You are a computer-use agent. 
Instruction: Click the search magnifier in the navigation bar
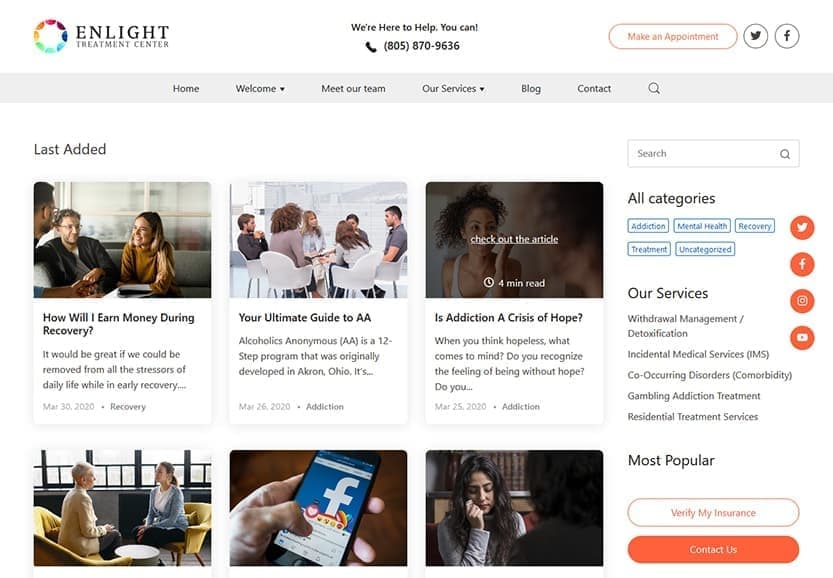pyautogui.click(x=654, y=88)
